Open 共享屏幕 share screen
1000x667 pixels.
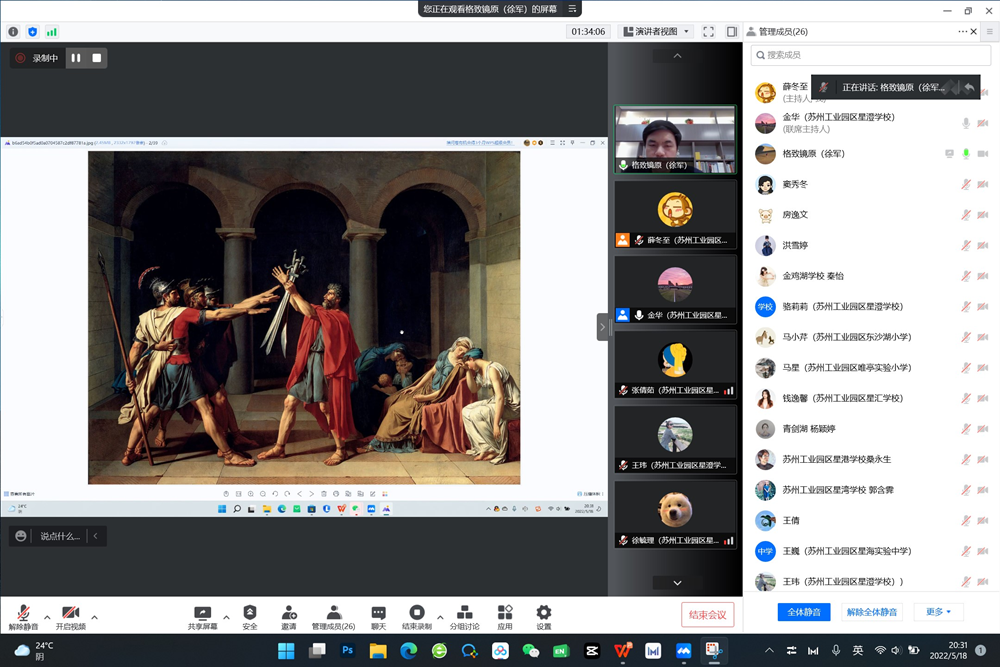pos(202,617)
